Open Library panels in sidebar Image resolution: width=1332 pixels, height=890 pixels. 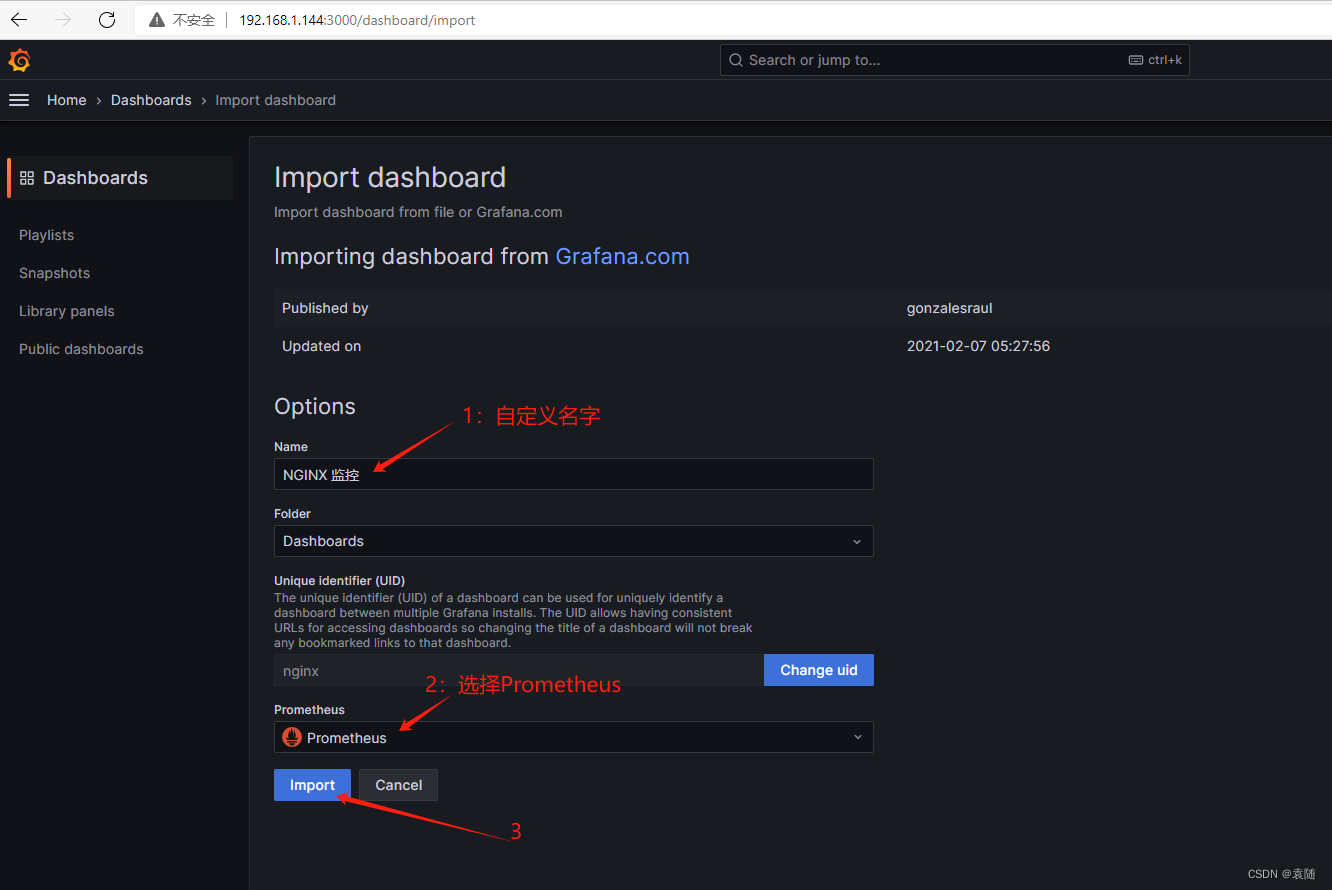(x=66, y=311)
